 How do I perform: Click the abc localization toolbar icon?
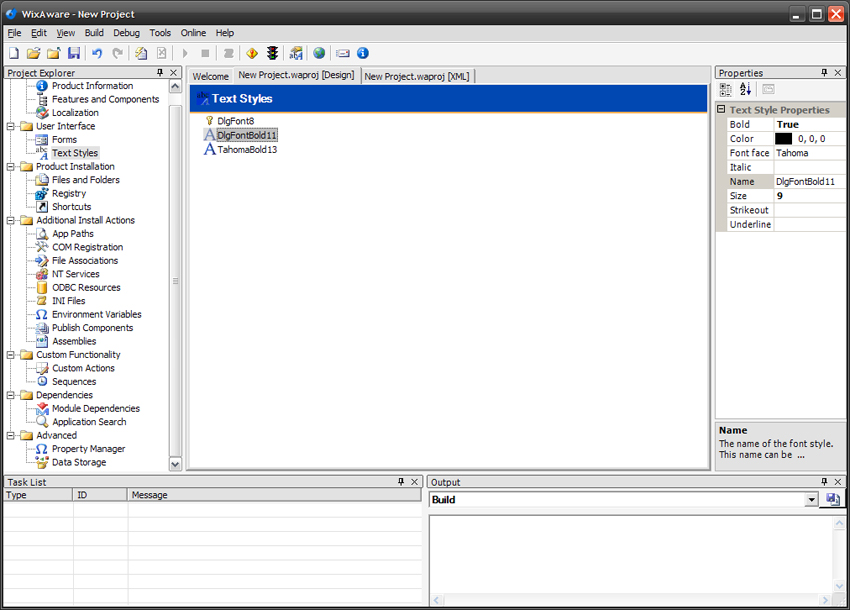(x=296, y=53)
